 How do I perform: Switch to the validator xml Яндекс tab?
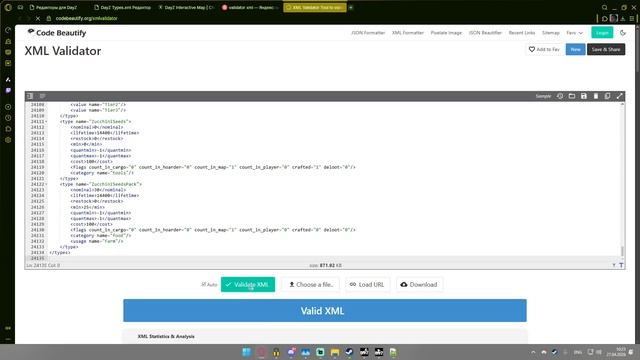click(250, 7)
